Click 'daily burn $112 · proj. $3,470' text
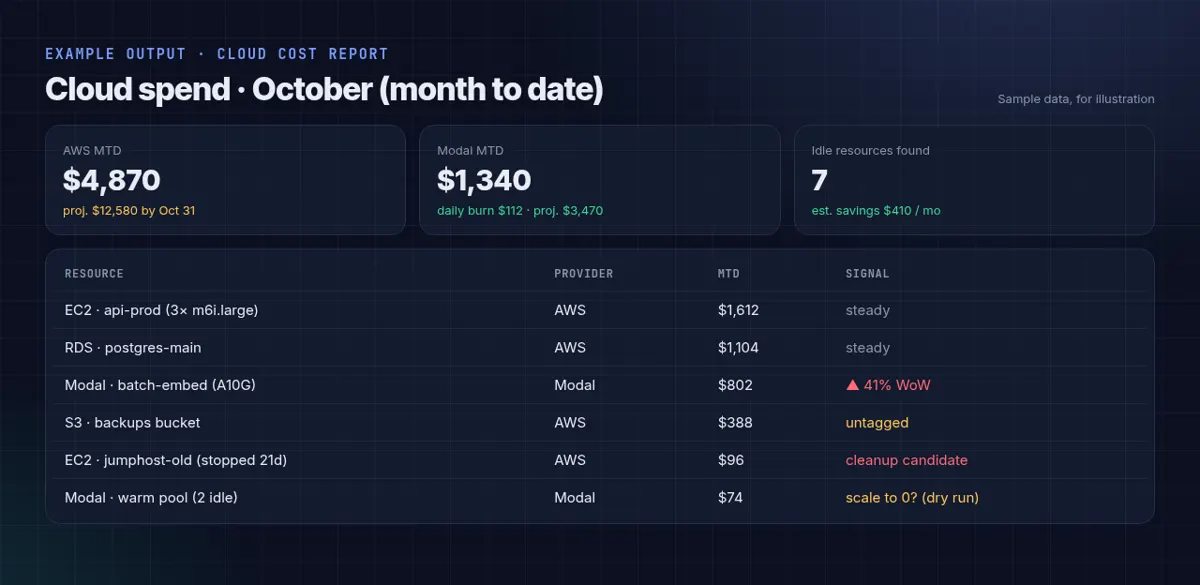 (520, 211)
